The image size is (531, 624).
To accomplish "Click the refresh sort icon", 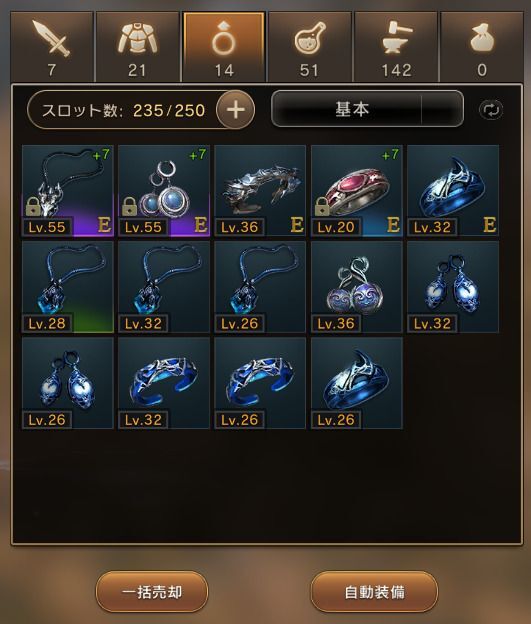I will point(491,109).
